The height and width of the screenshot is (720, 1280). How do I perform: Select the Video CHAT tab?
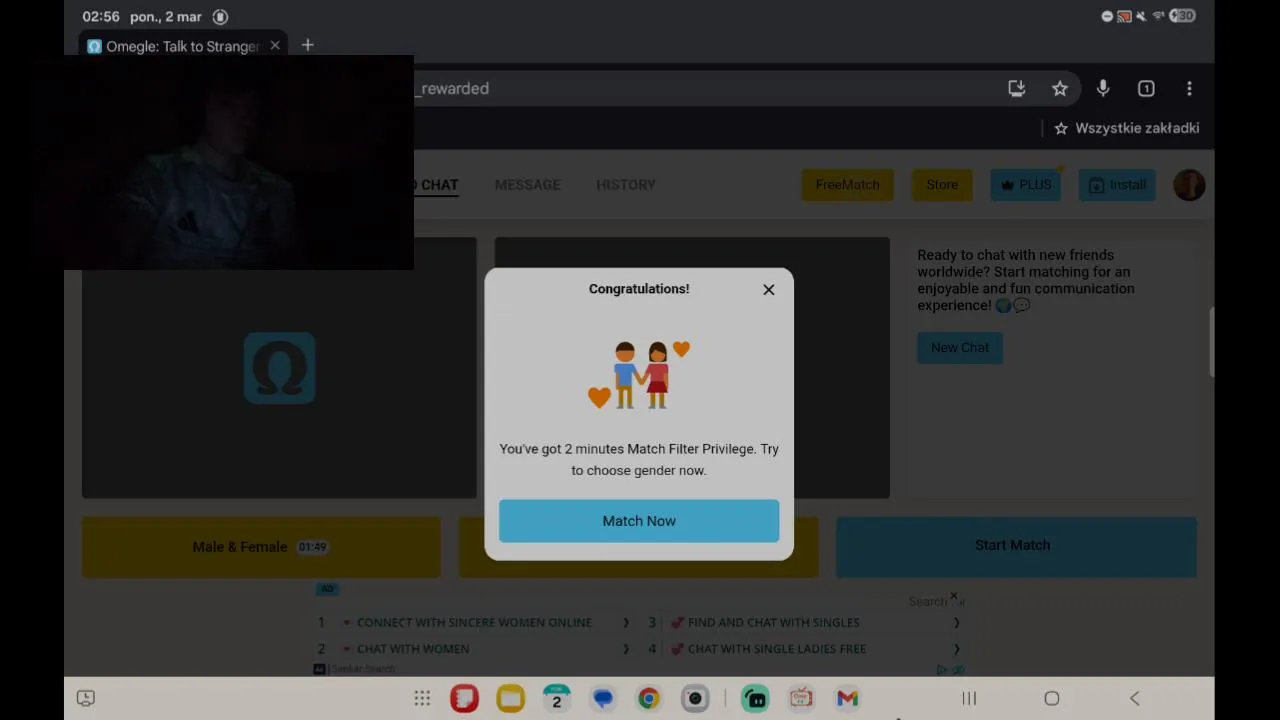[x=436, y=185]
